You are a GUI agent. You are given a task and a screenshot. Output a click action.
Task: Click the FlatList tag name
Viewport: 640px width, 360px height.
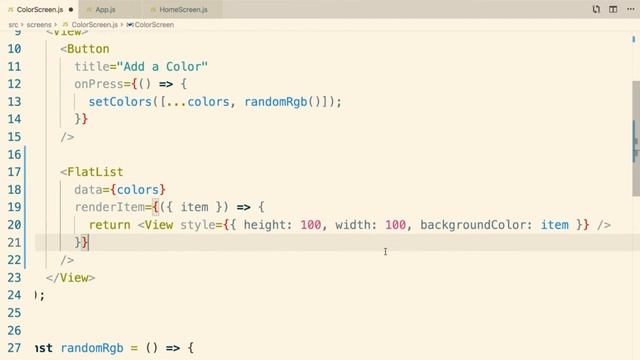tap(95, 172)
